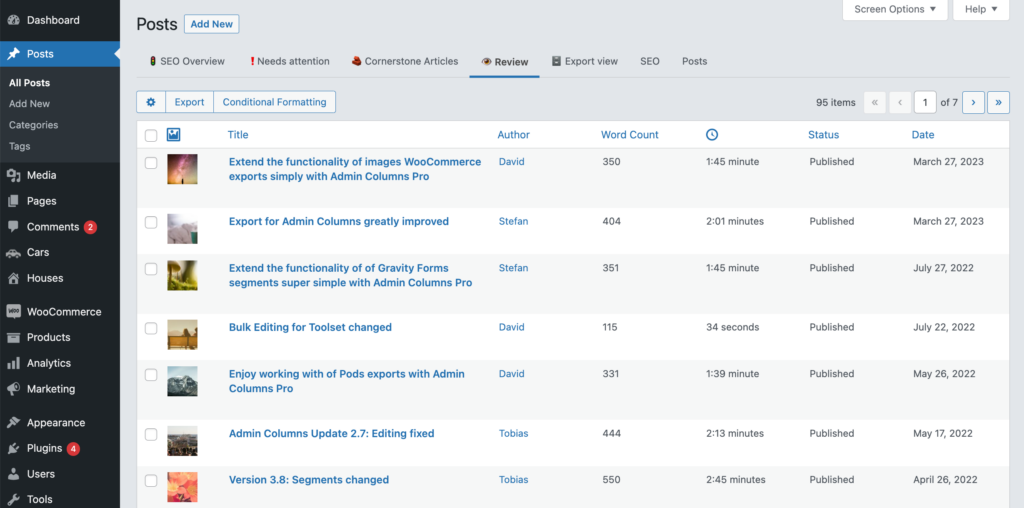Open Add New in Posts submenu
The image size is (1024, 508).
29,104
